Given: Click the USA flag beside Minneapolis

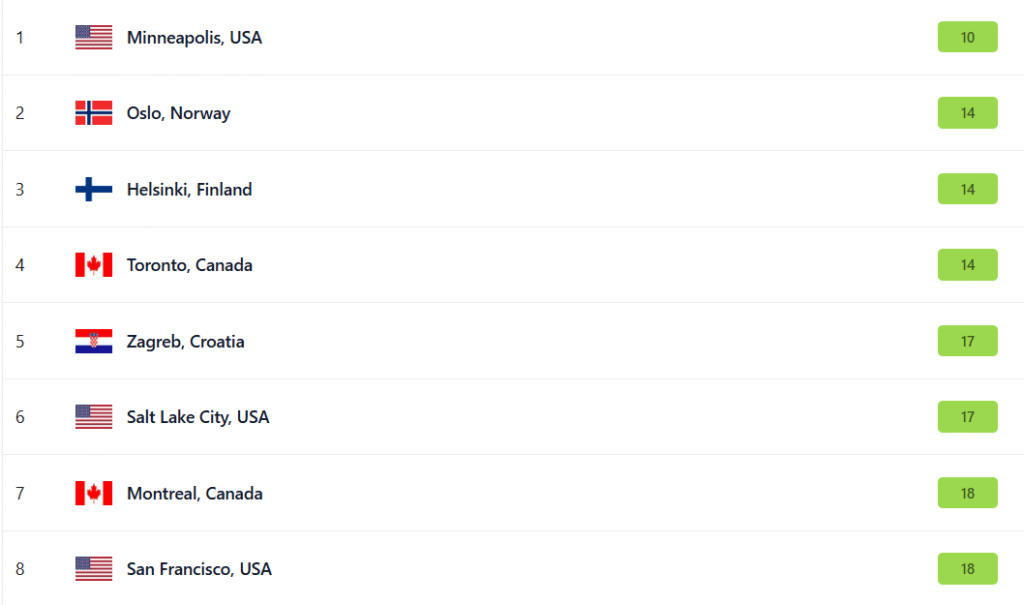Looking at the screenshot, I should [x=93, y=38].
